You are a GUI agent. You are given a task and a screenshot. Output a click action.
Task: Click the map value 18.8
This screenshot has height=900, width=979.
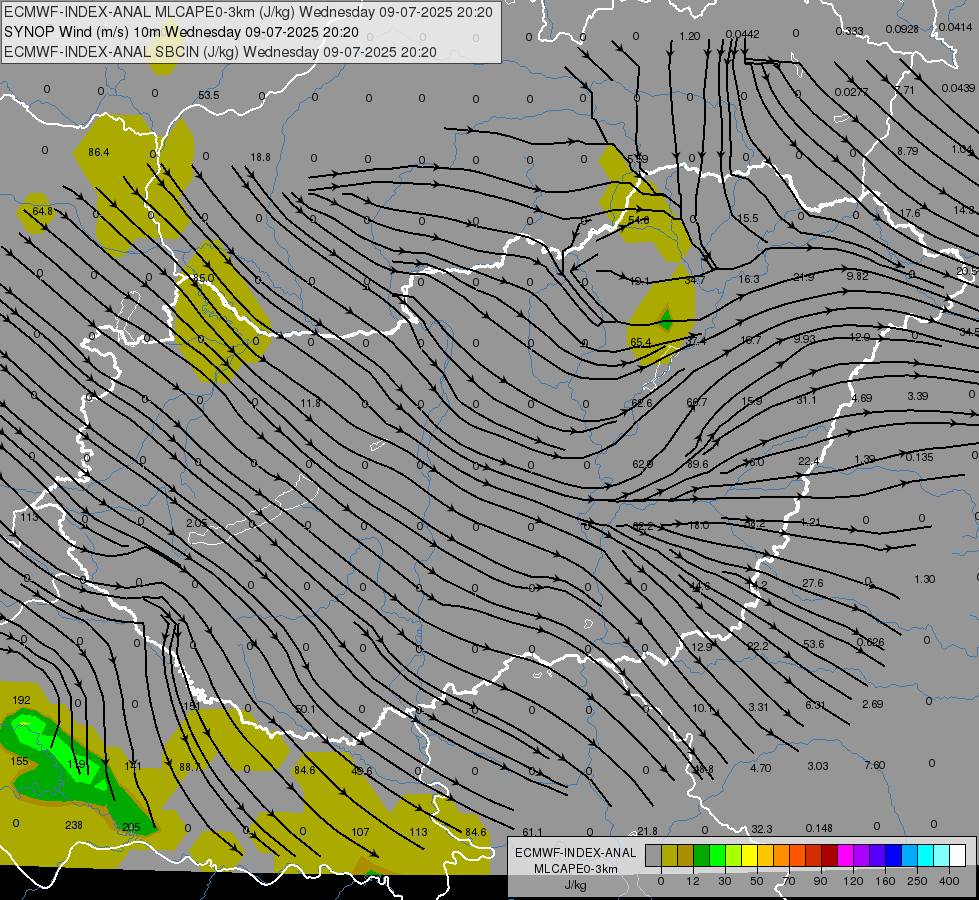coord(260,157)
